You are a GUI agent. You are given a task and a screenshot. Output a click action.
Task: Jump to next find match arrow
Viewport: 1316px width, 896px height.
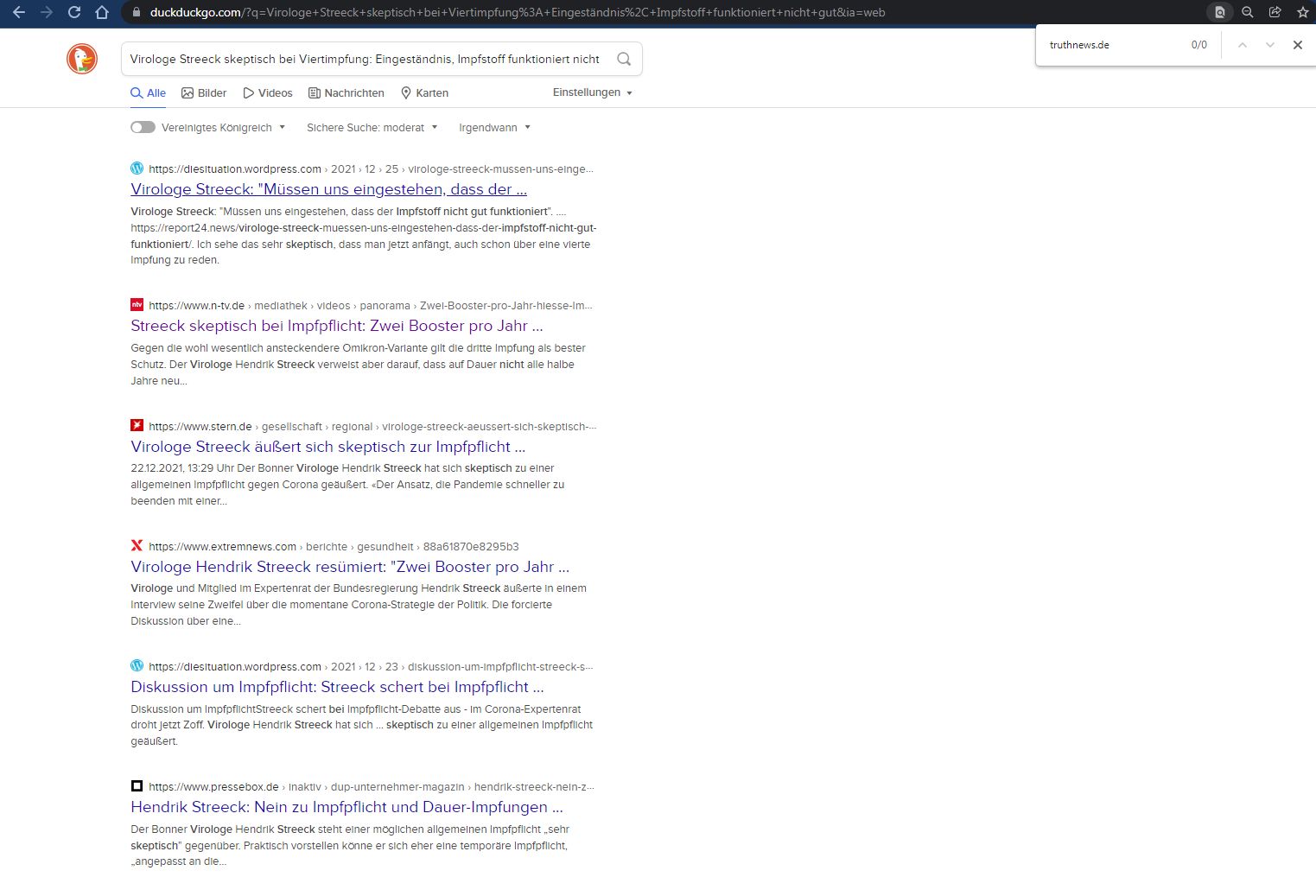click(x=1269, y=45)
